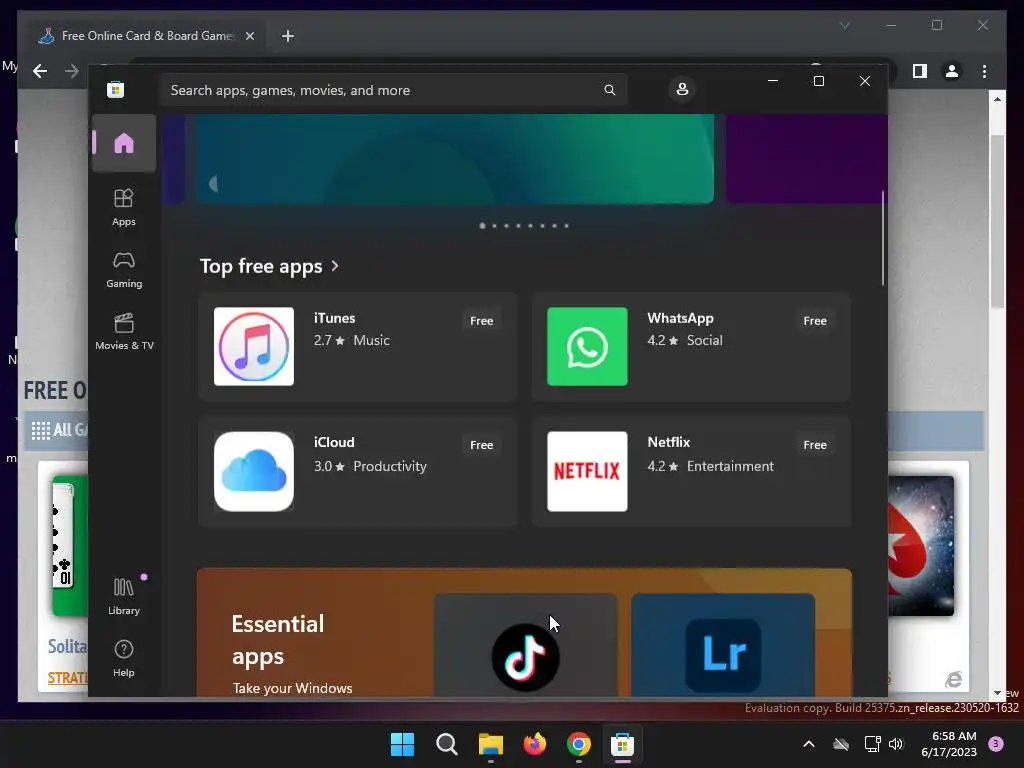The width and height of the screenshot is (1024, 768).
Task: Open Chrome from taskbar
Action: (579, 744)
